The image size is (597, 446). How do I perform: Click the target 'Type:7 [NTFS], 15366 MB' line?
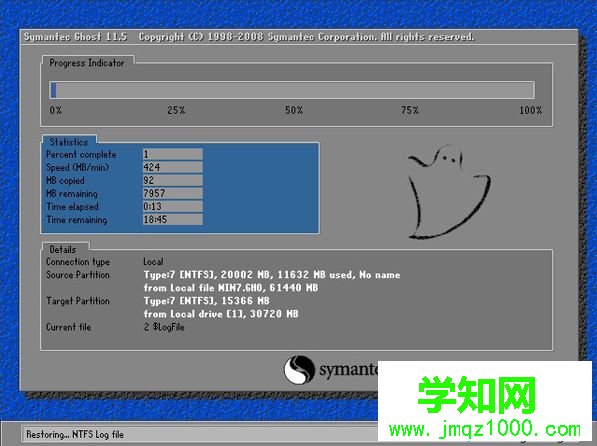[x=206, y=301]
